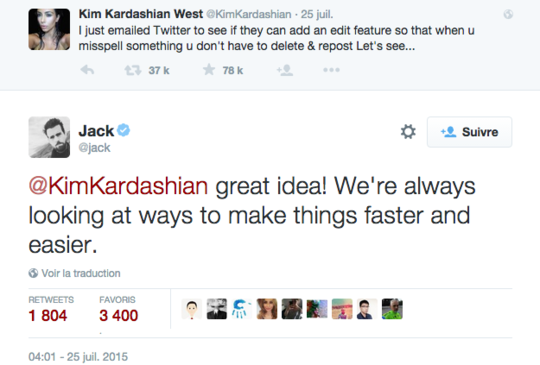Click the globe icon on Kim's tweet
540x365 pixels.
pos(508,14)
